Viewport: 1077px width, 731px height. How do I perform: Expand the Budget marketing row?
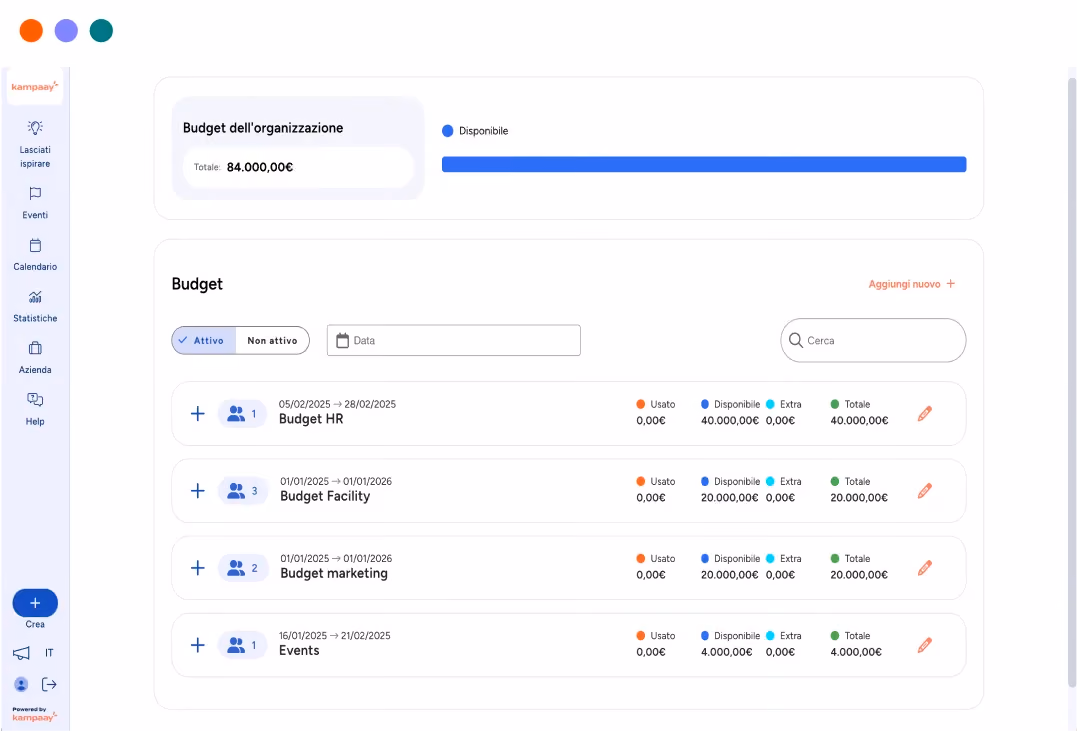pyautogui.click(x=198, y=567)
